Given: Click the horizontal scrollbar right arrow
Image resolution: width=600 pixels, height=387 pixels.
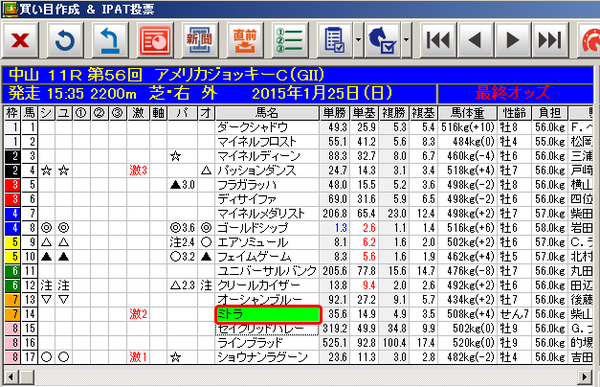Looking at the screenshot, I should coord(585,377).
